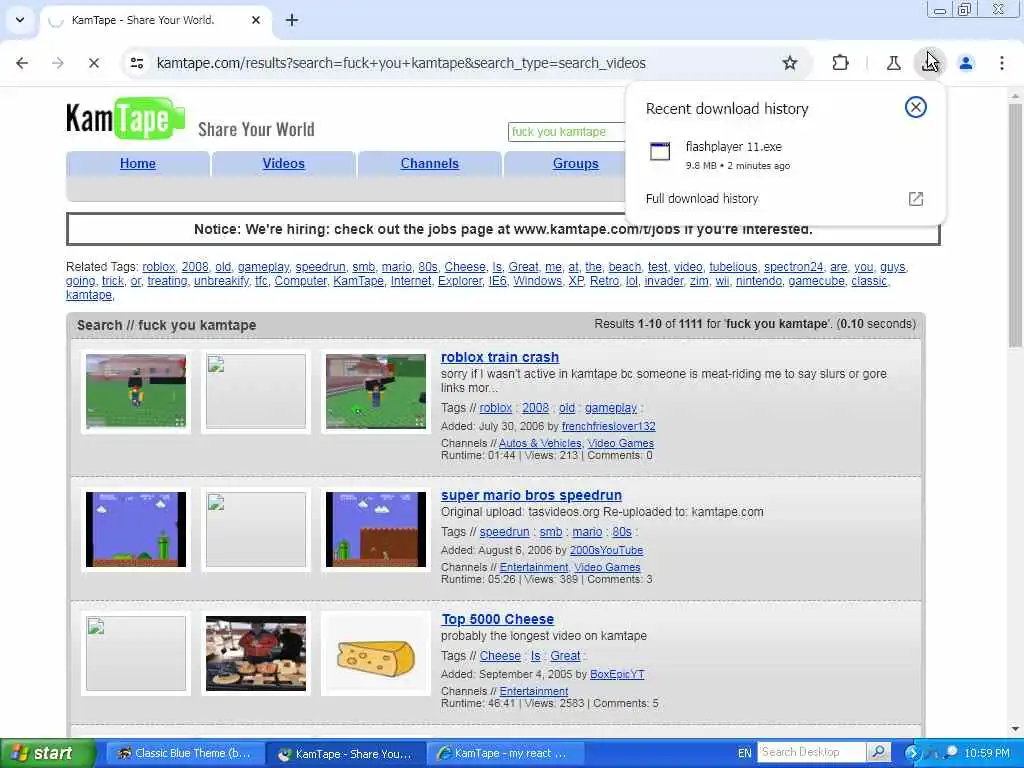This screenshot has height=768, width=1024.
Task: Open Autos & Vehicles channel link
Action: click(539, 443)
